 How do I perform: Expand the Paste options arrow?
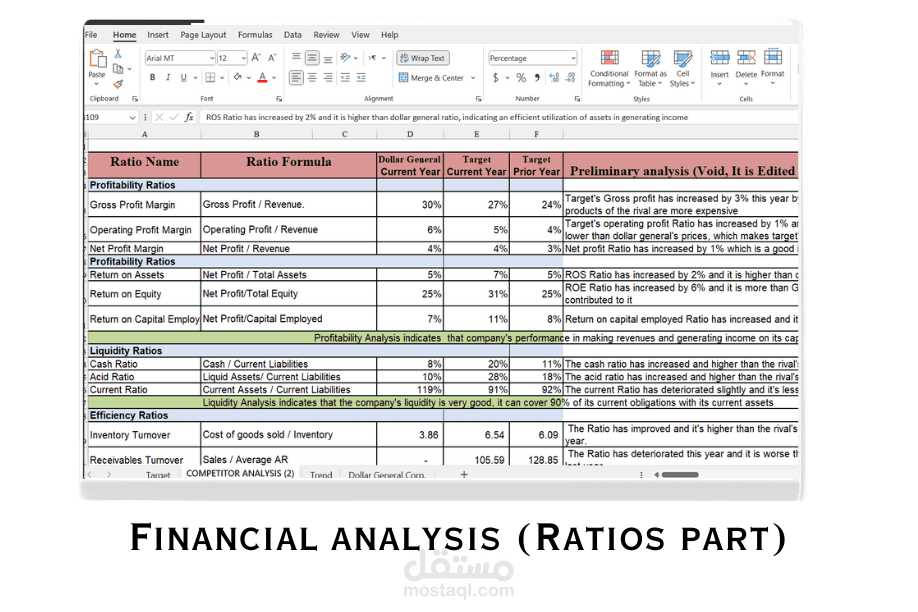(x=97, y=84)
